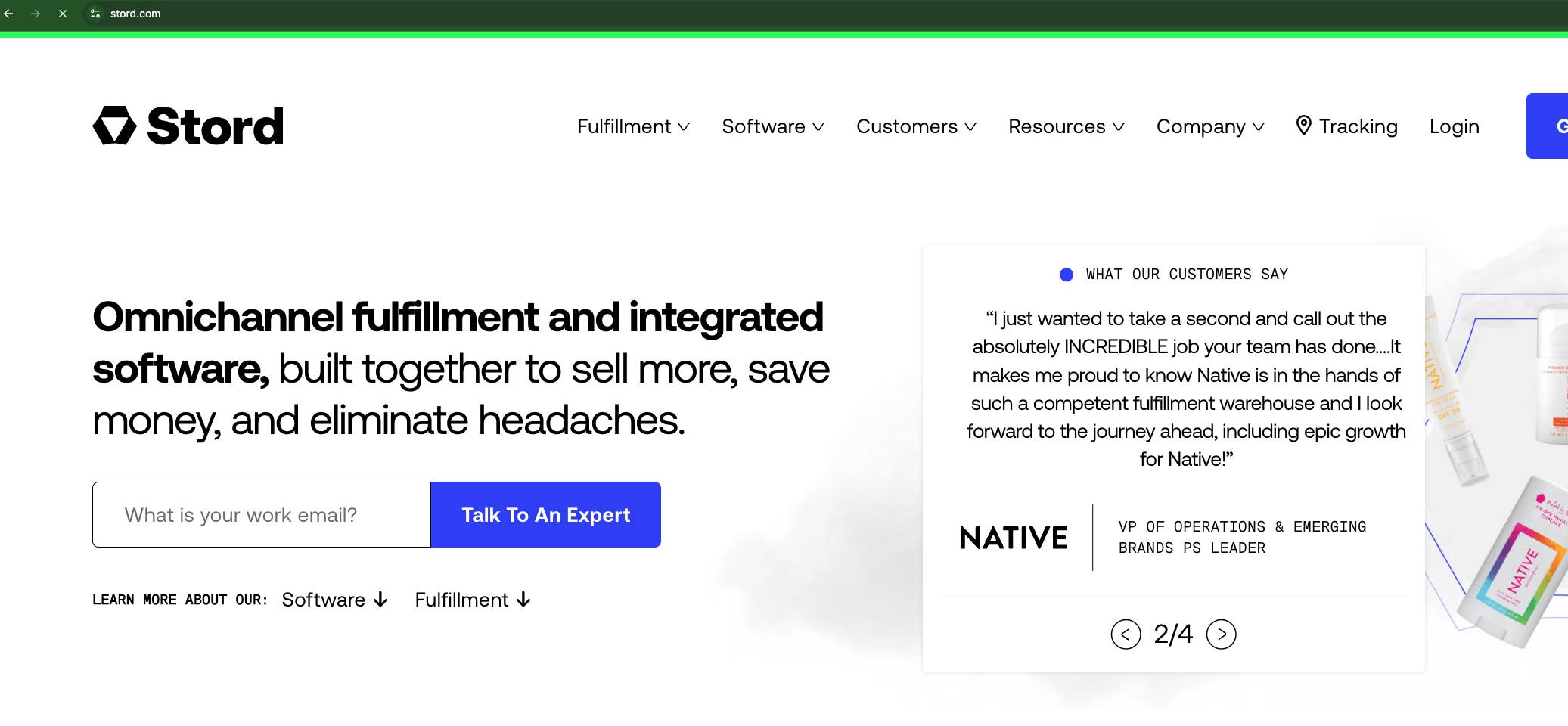
Task: Expand the Customers navigation menu
Action: click(x=916, y=126)
